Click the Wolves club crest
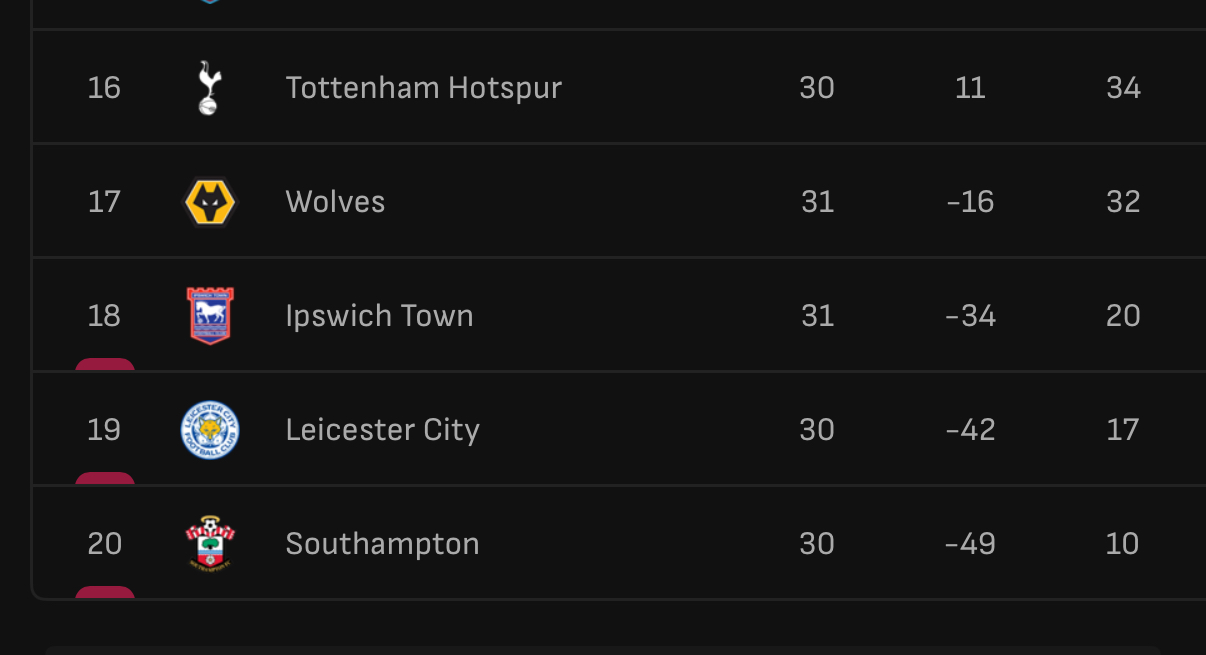The width and height of the screenshot is (1206, 655). [x=210, y=202]
